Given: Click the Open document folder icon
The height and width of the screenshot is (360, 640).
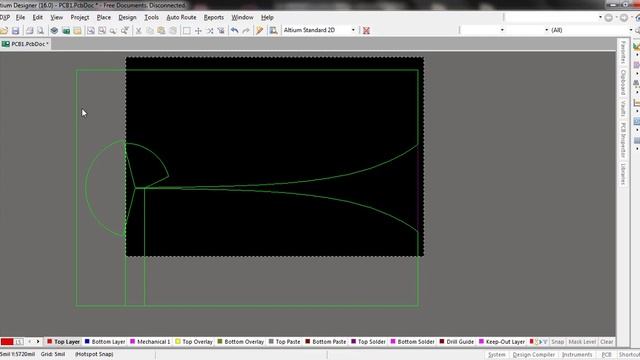Looking at the screenshot, I should click(4, 31).
